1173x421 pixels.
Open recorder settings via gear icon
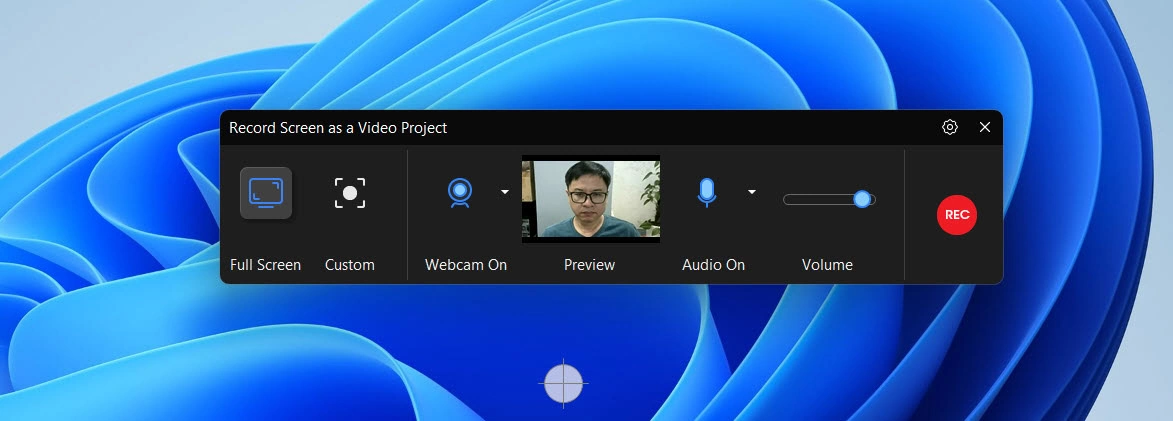click(949, 127)
